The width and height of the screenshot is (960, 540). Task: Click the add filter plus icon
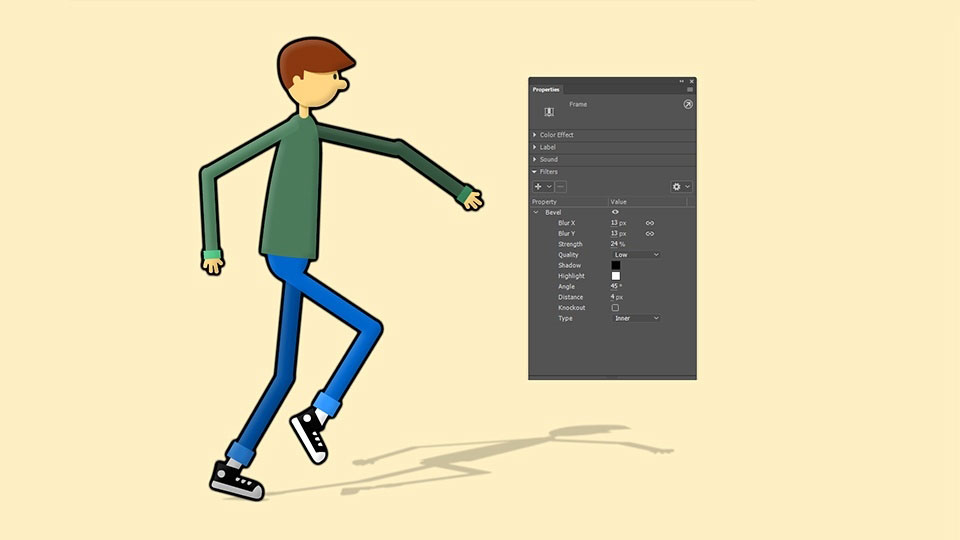click(538, 187)
